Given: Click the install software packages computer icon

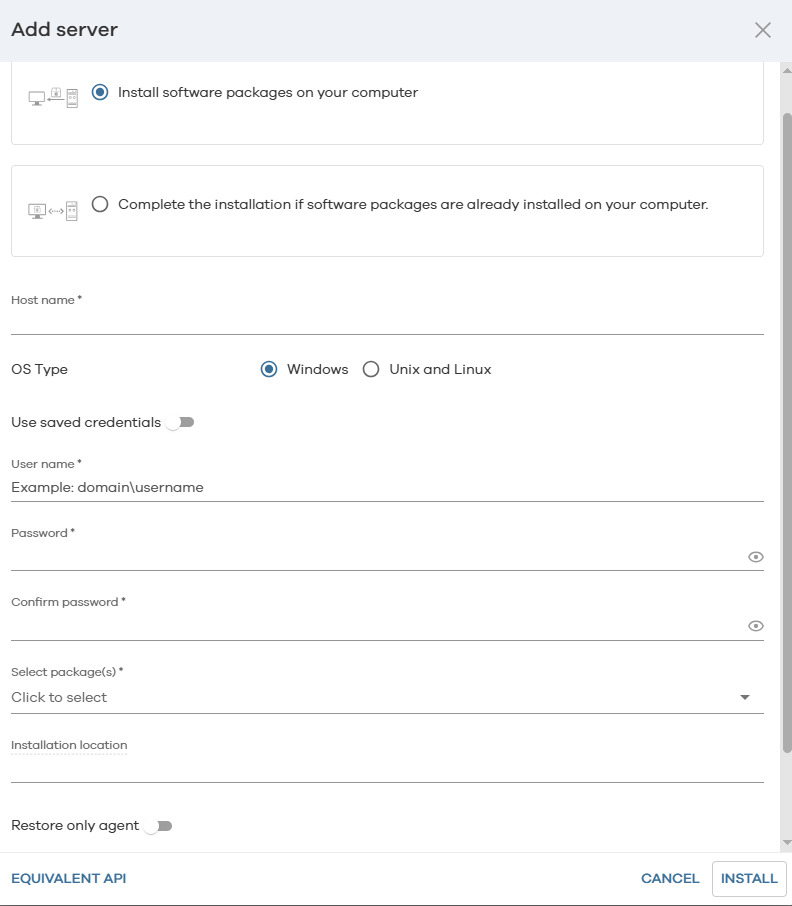Looking at the screenshot, I should [x=52, y=97].
